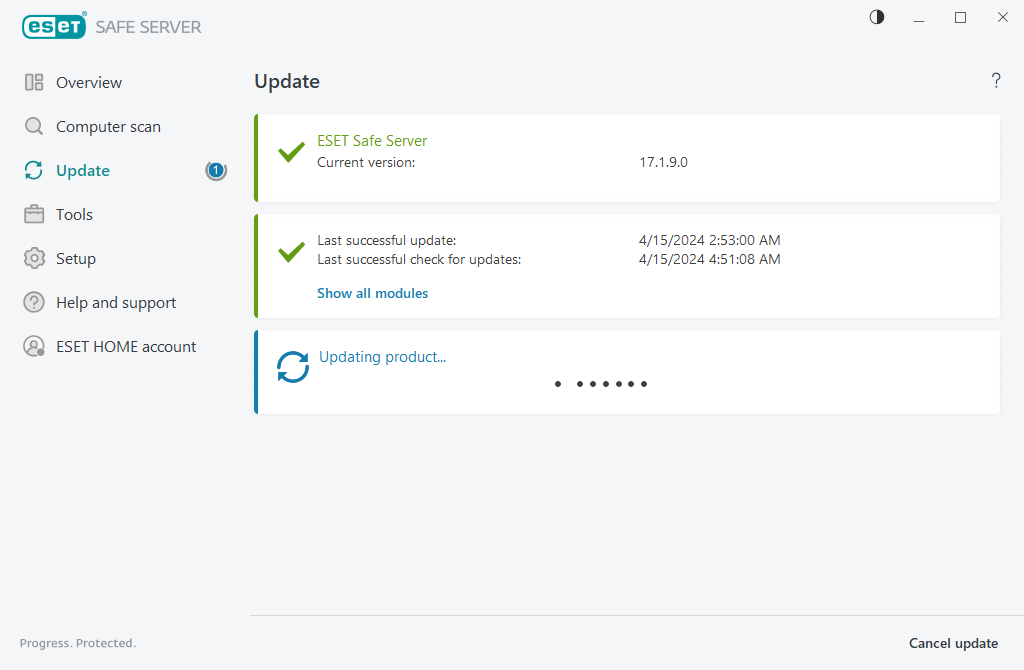This screenshot has width=1024, height=670.
Task: Click the ESET logo
Action: 53,25
